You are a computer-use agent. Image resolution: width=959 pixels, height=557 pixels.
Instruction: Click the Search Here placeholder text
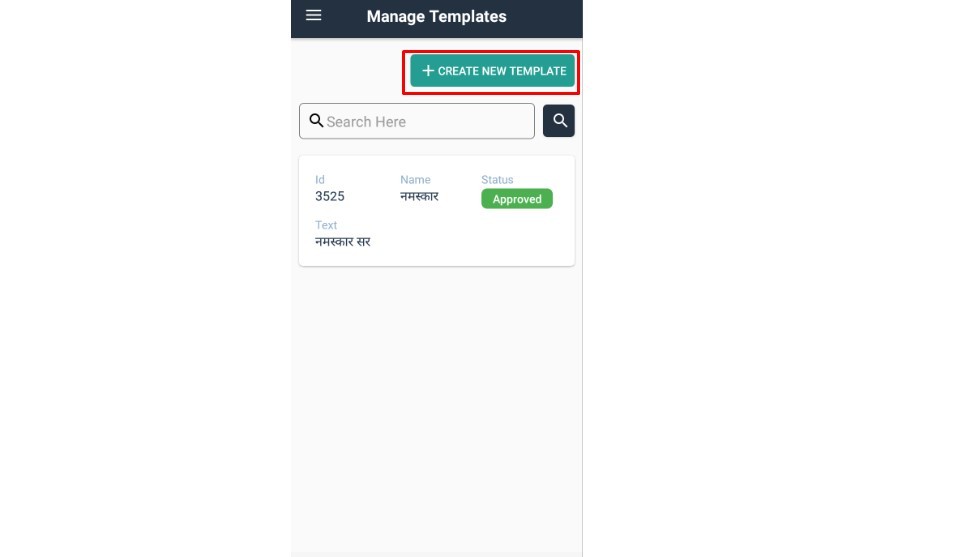(x=366, y=122)
